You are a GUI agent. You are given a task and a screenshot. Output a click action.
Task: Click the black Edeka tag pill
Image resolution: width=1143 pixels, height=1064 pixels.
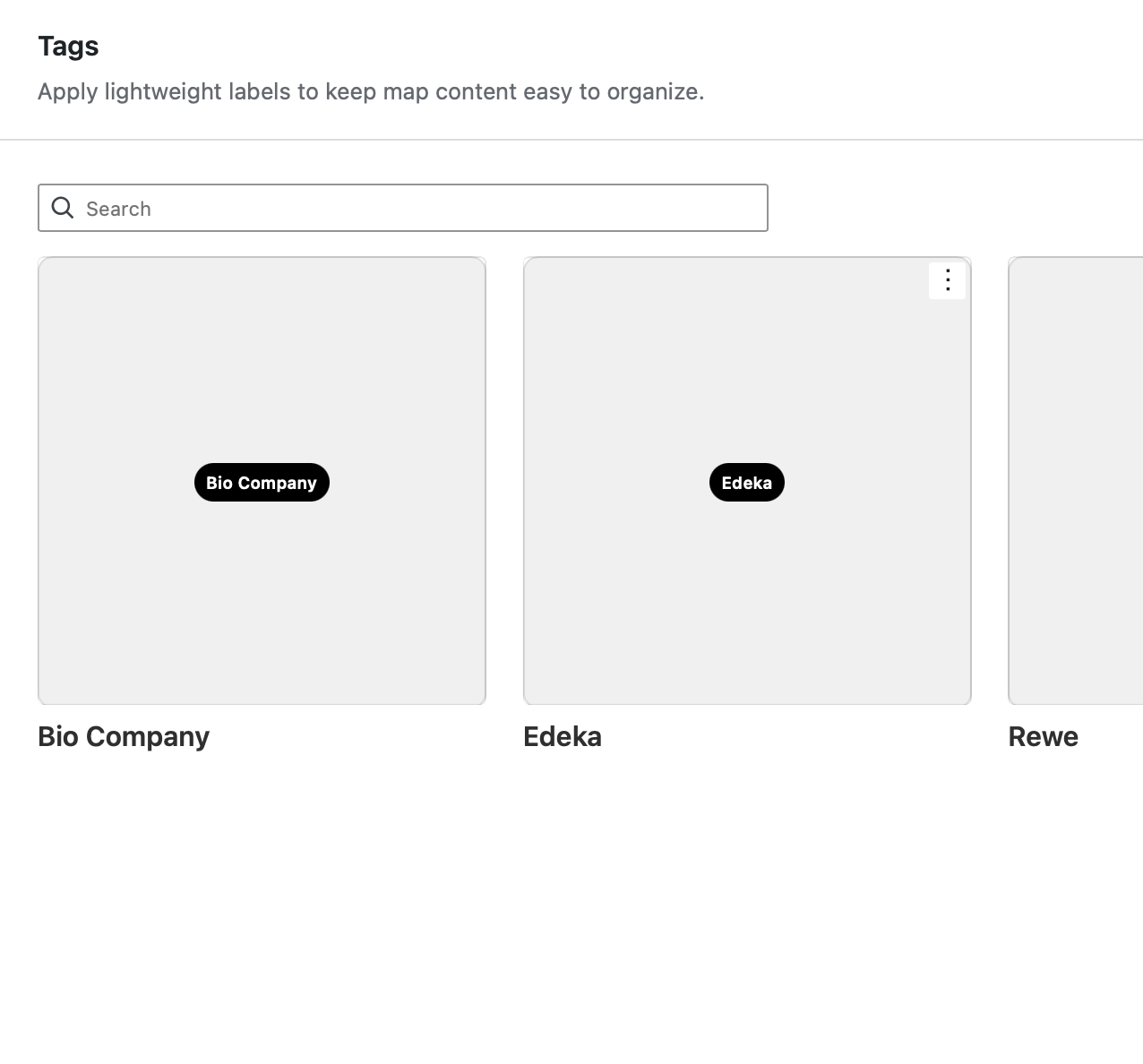coord(746,483)
